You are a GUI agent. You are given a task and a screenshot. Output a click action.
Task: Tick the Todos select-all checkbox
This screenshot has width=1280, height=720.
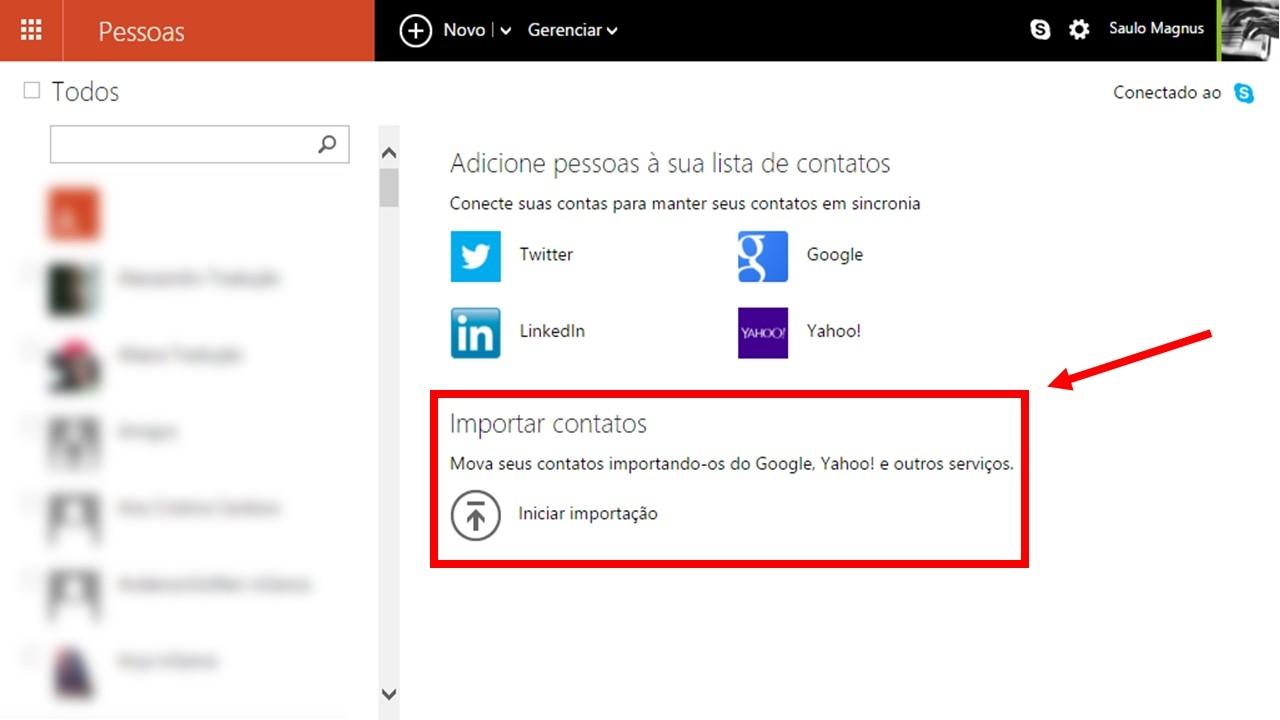(32, 91)
